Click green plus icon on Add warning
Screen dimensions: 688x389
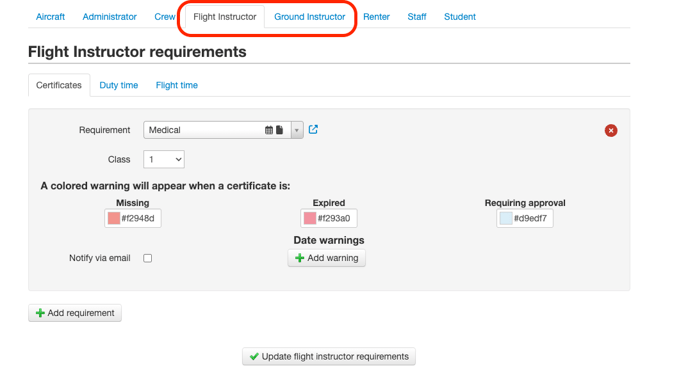(x=300, y=258)
